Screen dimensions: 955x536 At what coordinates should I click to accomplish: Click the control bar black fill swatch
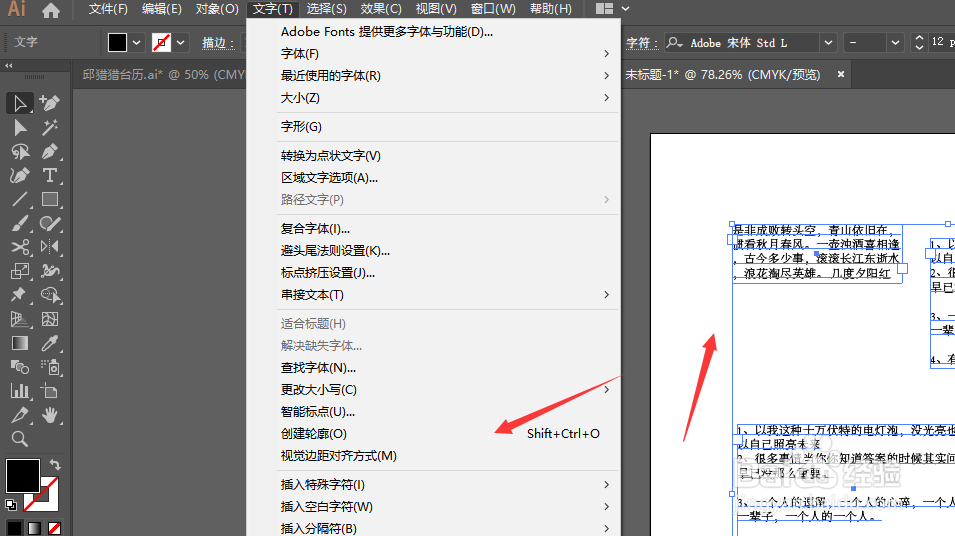click(x=118, y=43)
